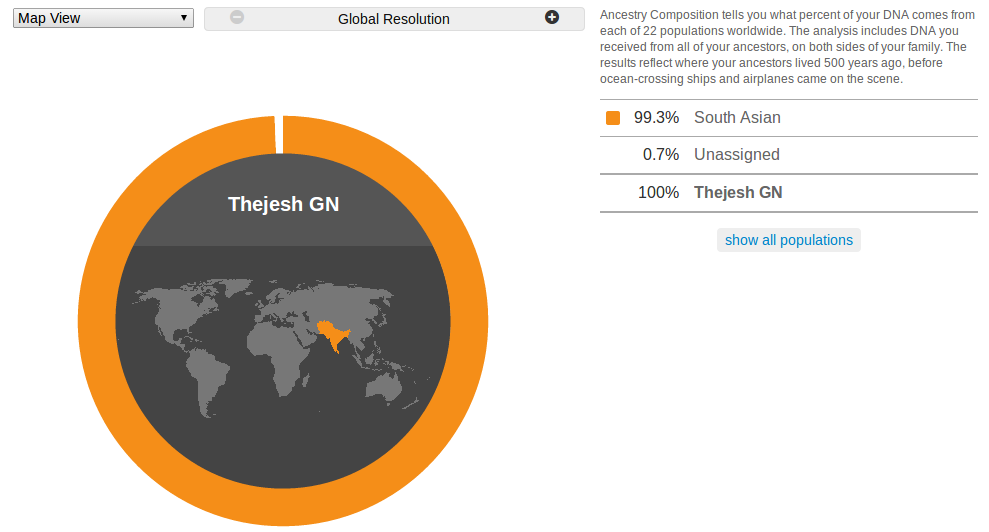Select the Unassigned 0.7% row
The width and height of the screenshot is (989, 532).
(788, 155)
